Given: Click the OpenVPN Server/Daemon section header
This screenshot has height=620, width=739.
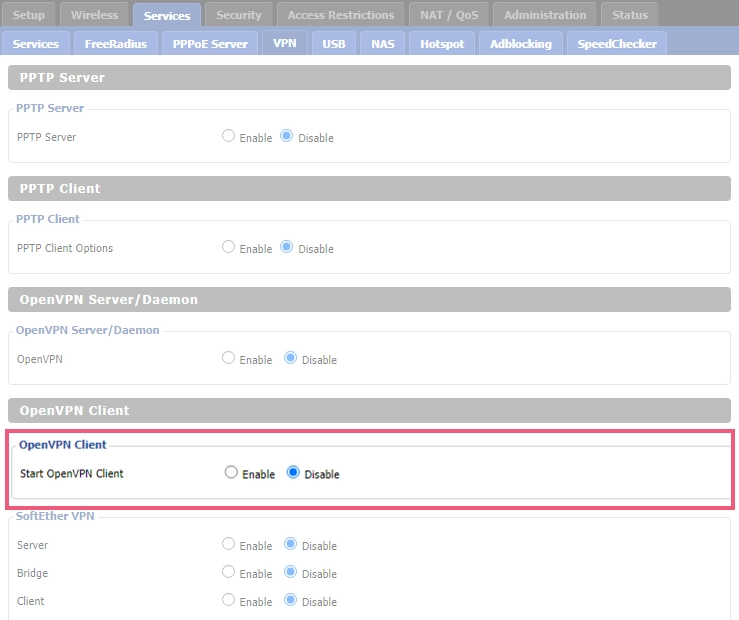Looking at the screenshot, I should (x=370, y=300).
